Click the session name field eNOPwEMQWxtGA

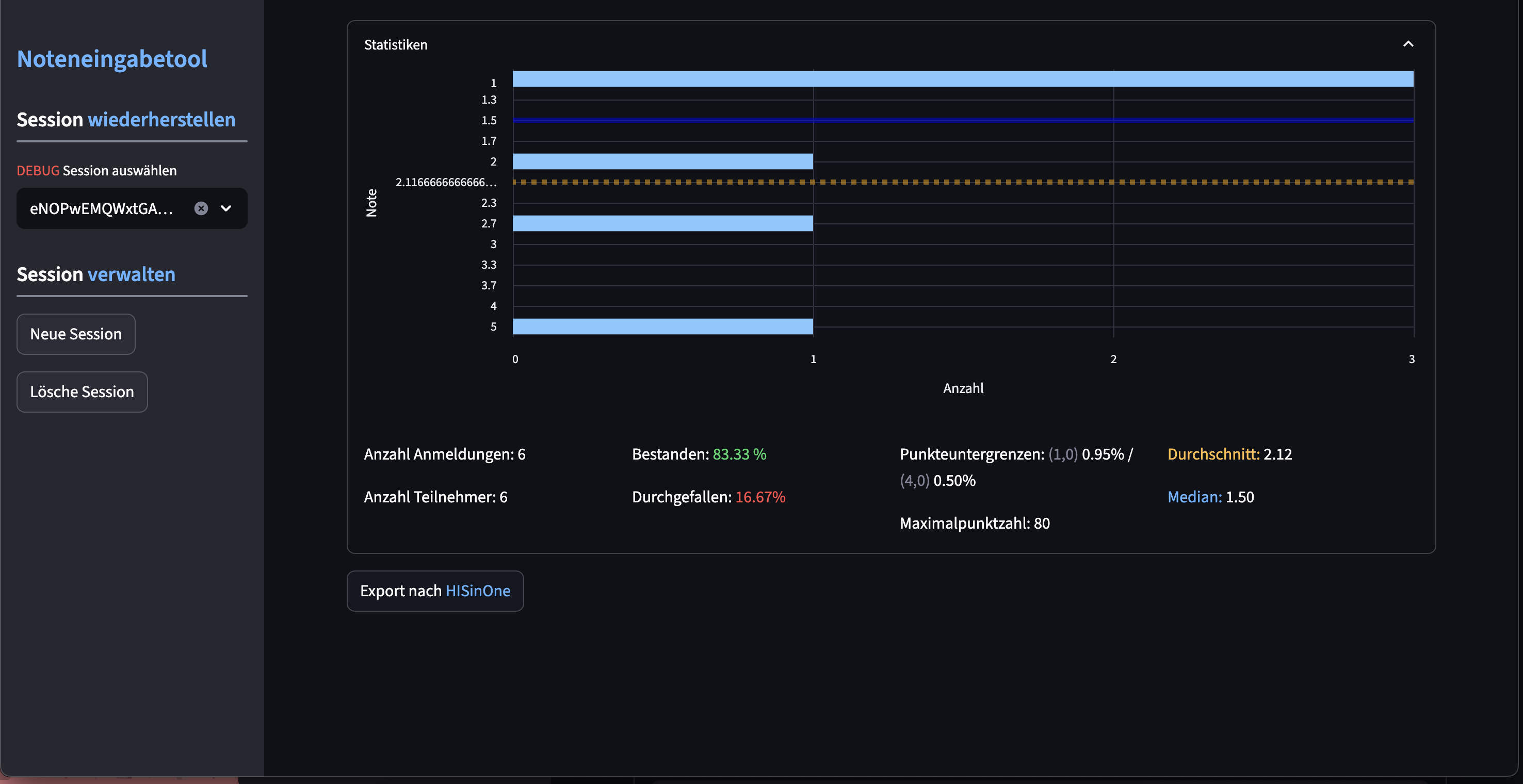102,208
